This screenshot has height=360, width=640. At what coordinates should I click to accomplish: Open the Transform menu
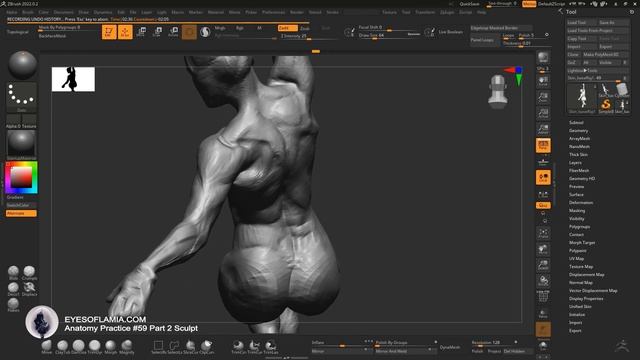425,12
